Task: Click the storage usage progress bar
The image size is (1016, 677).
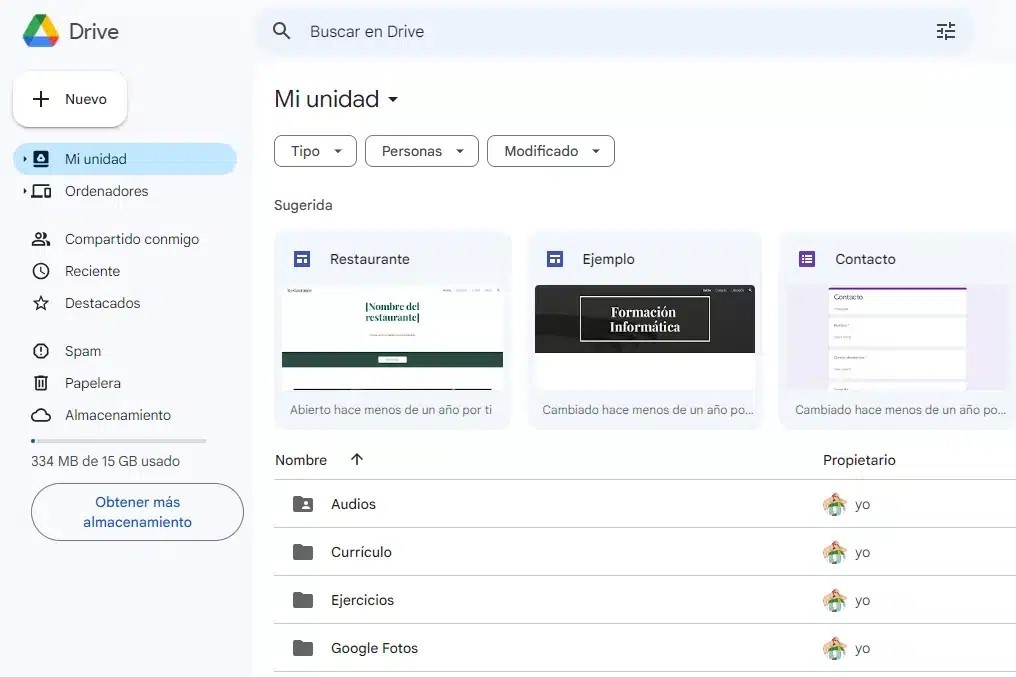Action: 119,441
